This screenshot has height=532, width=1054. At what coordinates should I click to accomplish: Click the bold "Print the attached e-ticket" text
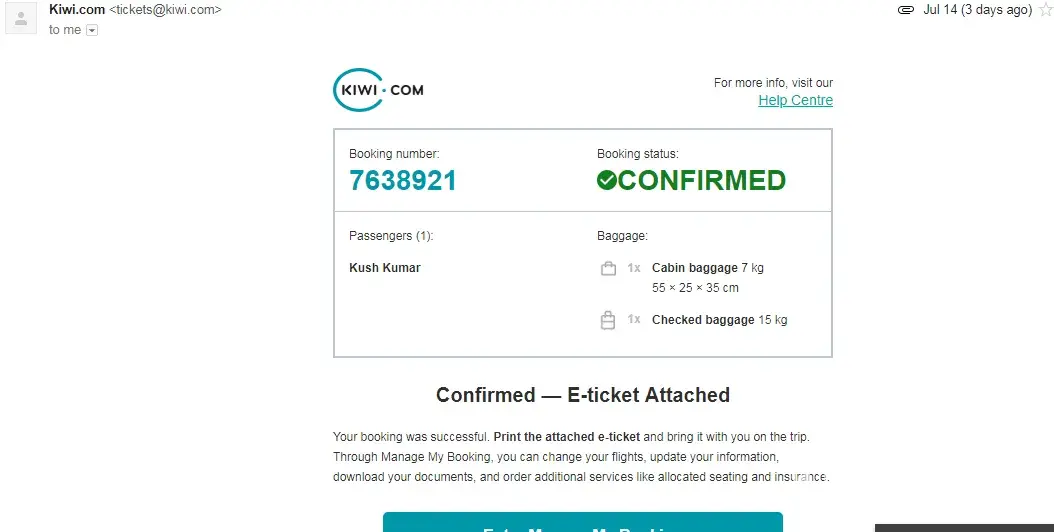coord(567,437)
